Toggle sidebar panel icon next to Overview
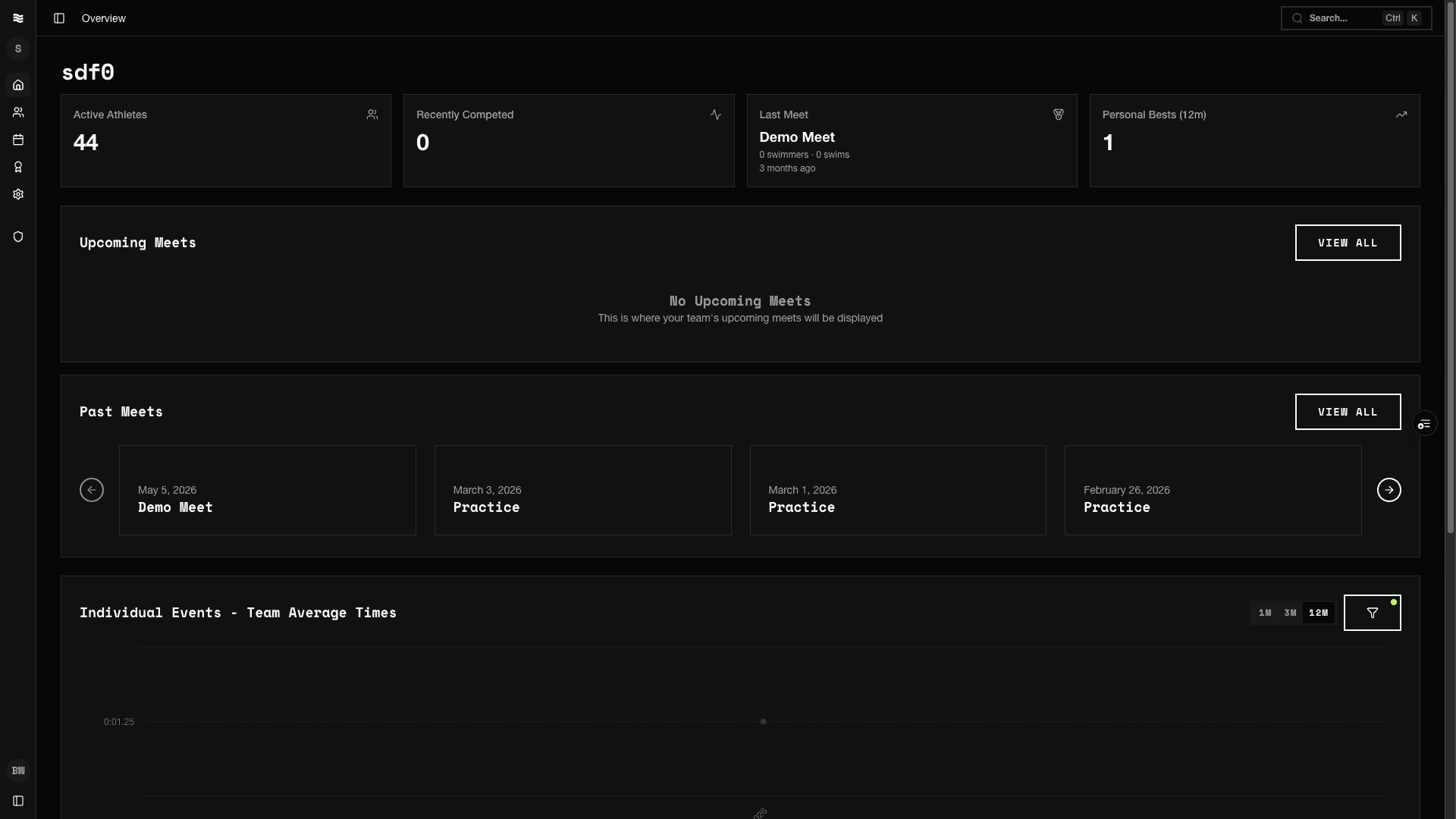Image resolution: width=1456 pixels, height=819 pixels. pos(59,18)
